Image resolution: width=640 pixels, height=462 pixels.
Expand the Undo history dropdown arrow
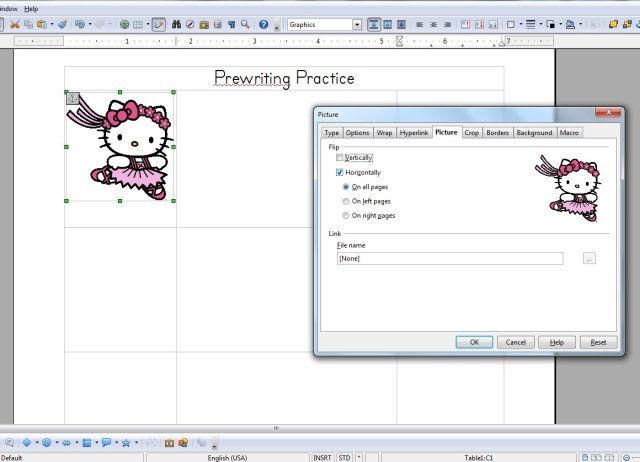[90, 24]
